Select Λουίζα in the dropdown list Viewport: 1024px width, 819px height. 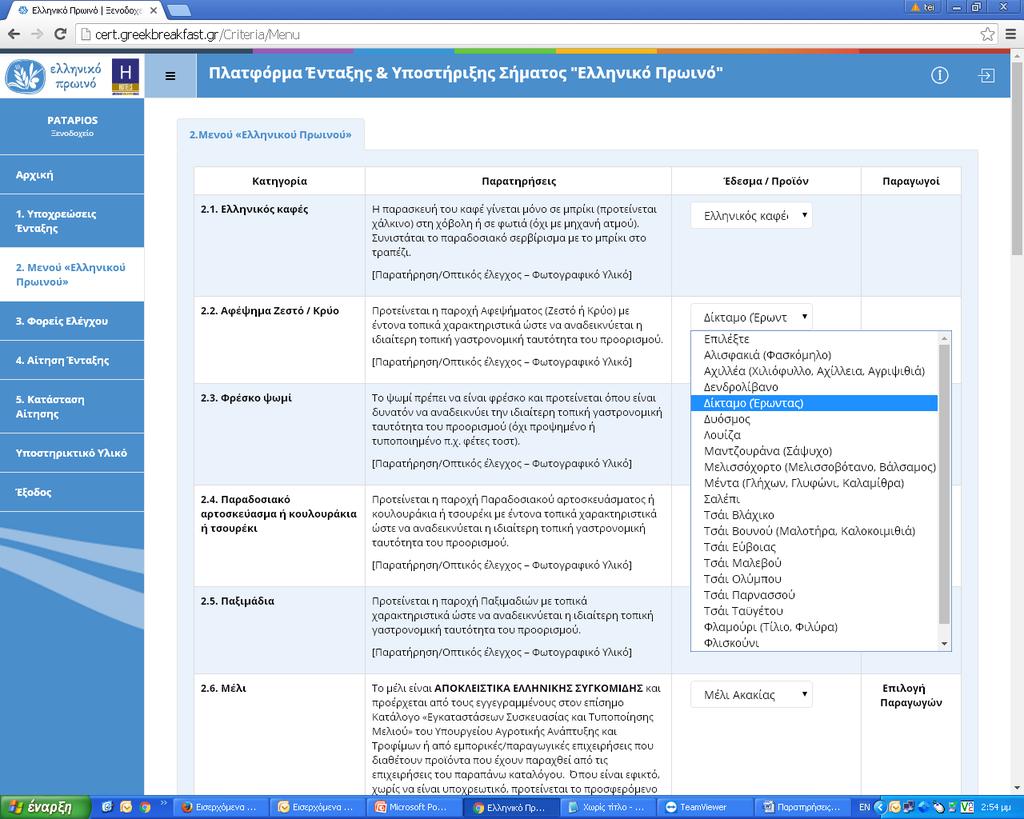tap(814, 435)
